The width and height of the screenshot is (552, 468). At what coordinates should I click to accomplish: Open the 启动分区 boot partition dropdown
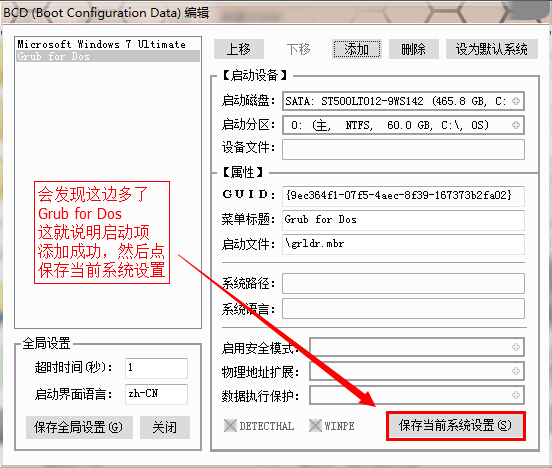pyautogui.click(x=403, y=125)
